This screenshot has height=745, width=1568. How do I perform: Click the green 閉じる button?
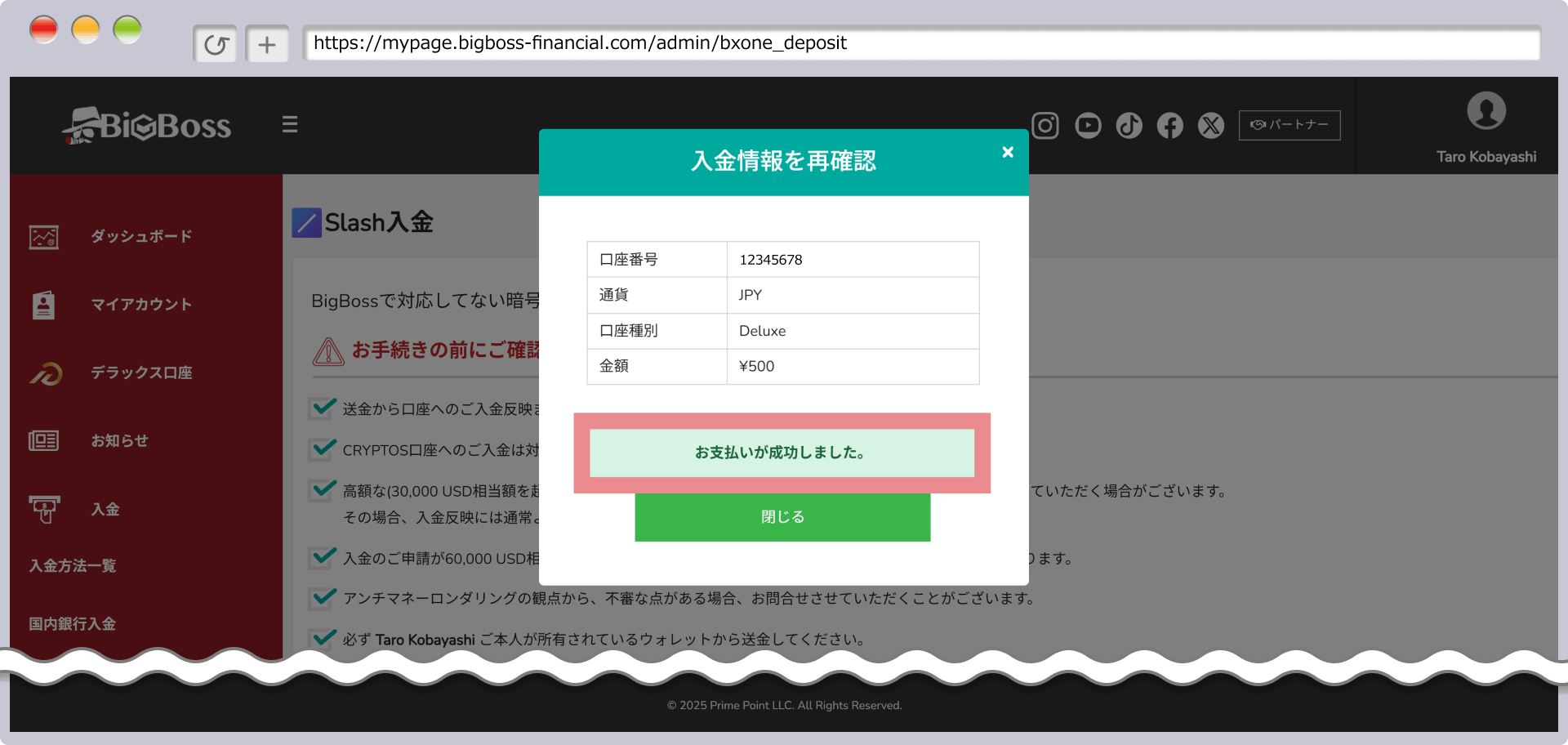782,517
